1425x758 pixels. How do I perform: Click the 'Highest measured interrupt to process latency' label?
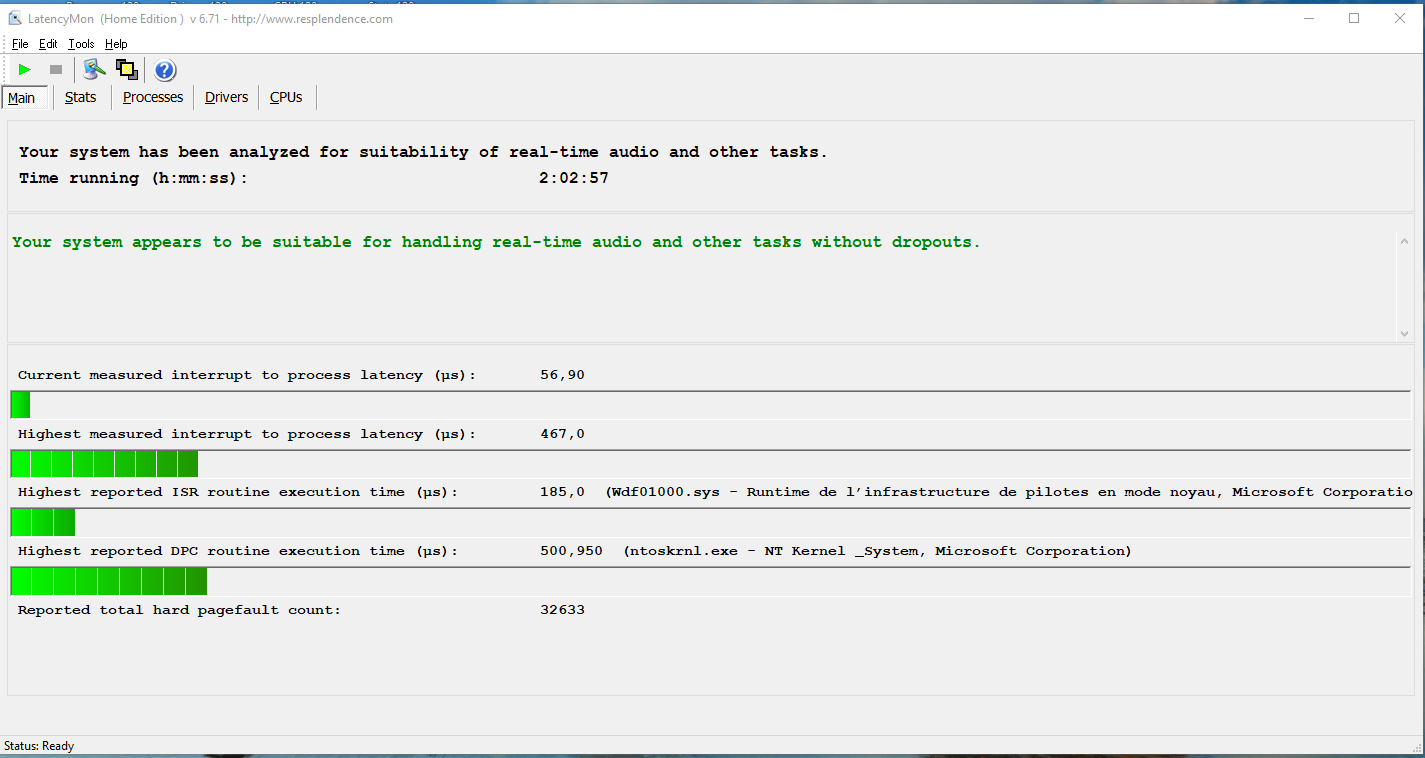247,434
